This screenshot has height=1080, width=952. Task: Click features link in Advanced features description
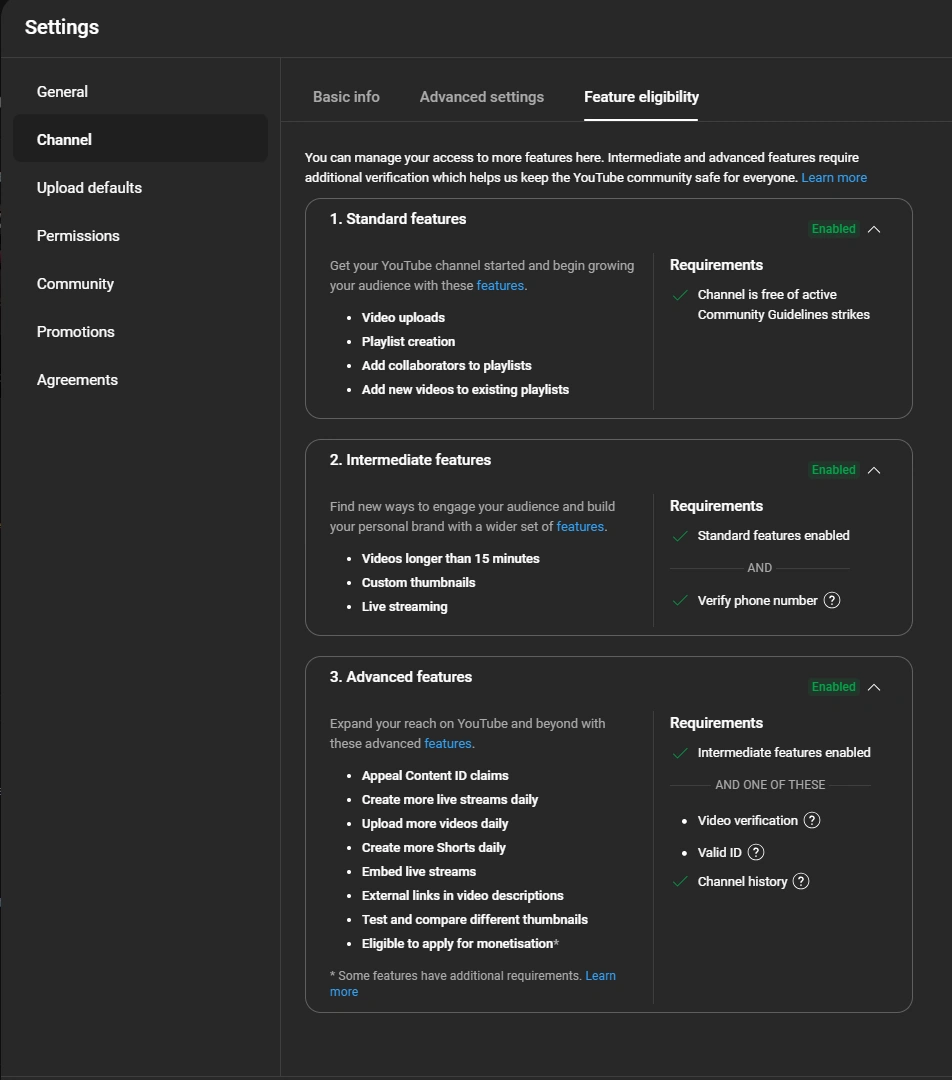tap(448, 744)
